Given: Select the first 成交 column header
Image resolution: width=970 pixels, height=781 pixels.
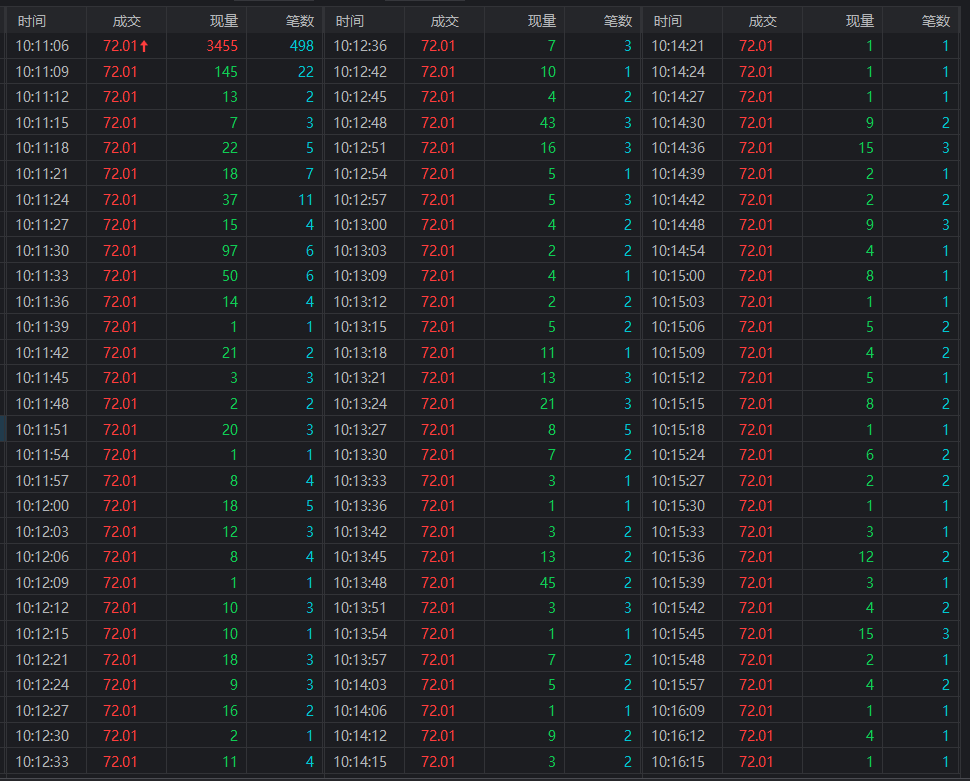Looking at the screenshot, I should pyautogui.click(x=127, y=21).
